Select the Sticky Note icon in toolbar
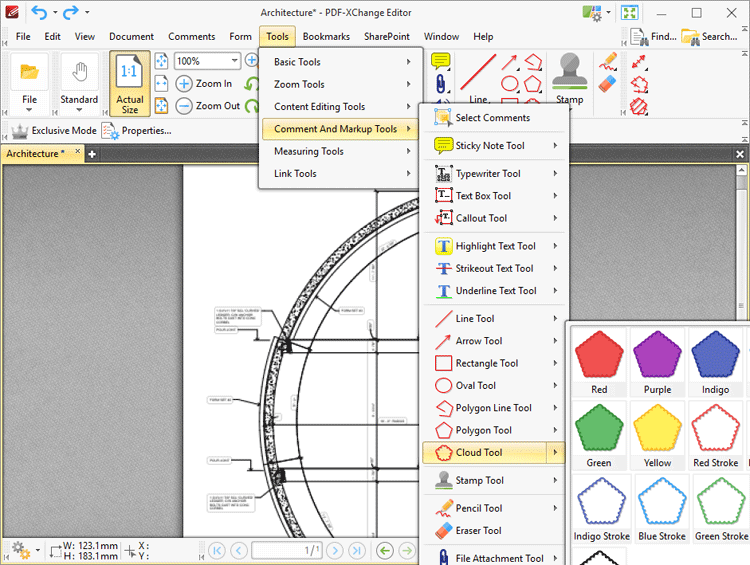The height and width of the screenshot is (565, 750). pyautogui.click(x=441, y=61)
